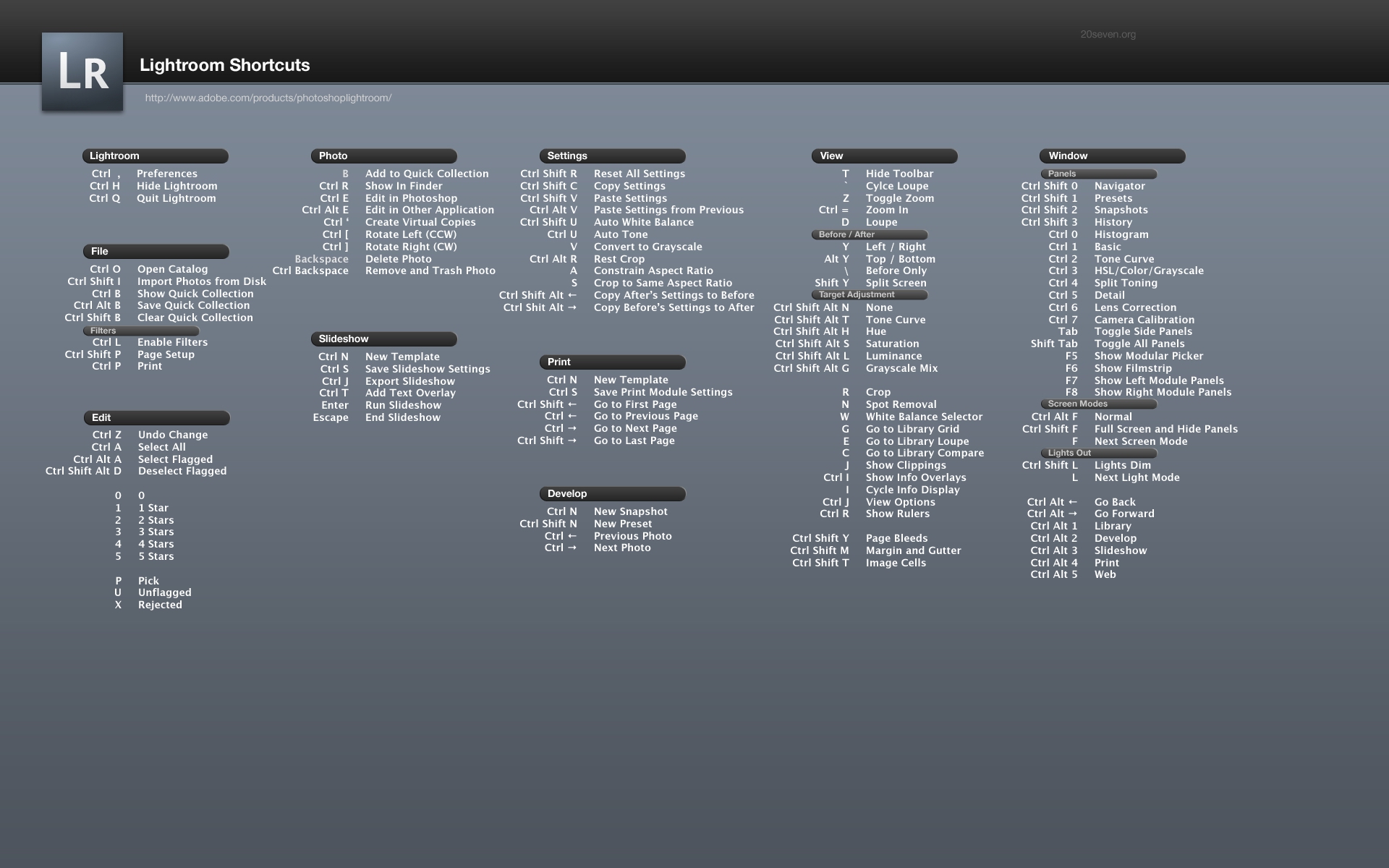Click the Panels sub-header under Window

pyautogui.click(x=1098, y=174)
